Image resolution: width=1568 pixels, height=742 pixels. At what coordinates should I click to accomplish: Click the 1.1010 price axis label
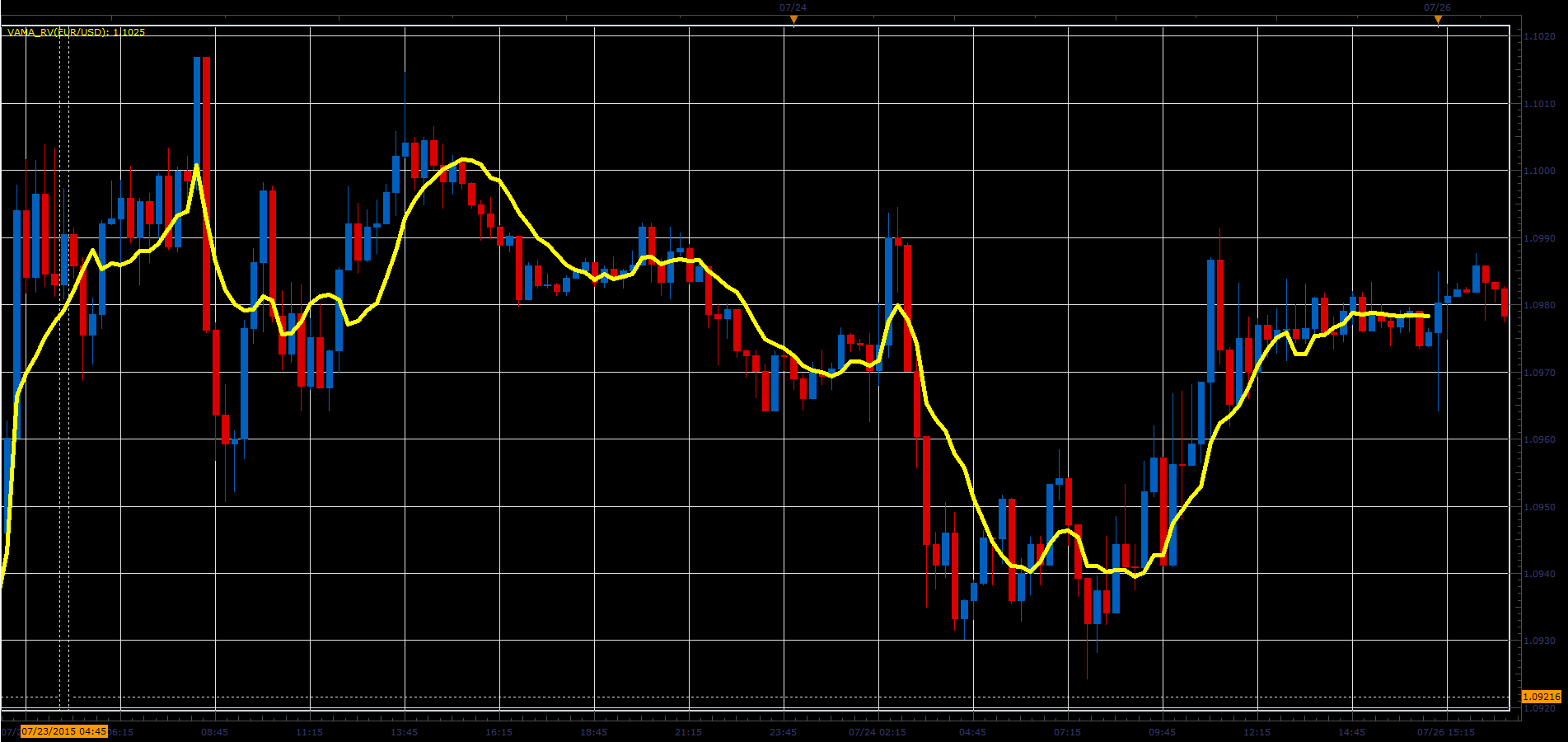pyautogui.click(x=1540, y=104)
